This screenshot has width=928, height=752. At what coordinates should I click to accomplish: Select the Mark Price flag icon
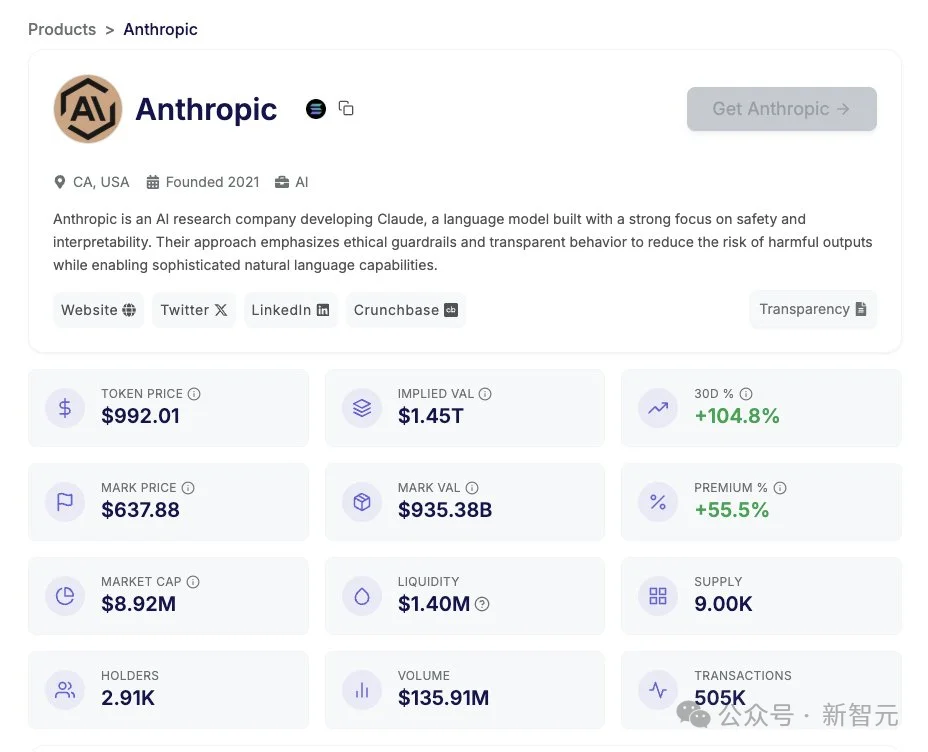pyautogui.click(x=65, y=501)
